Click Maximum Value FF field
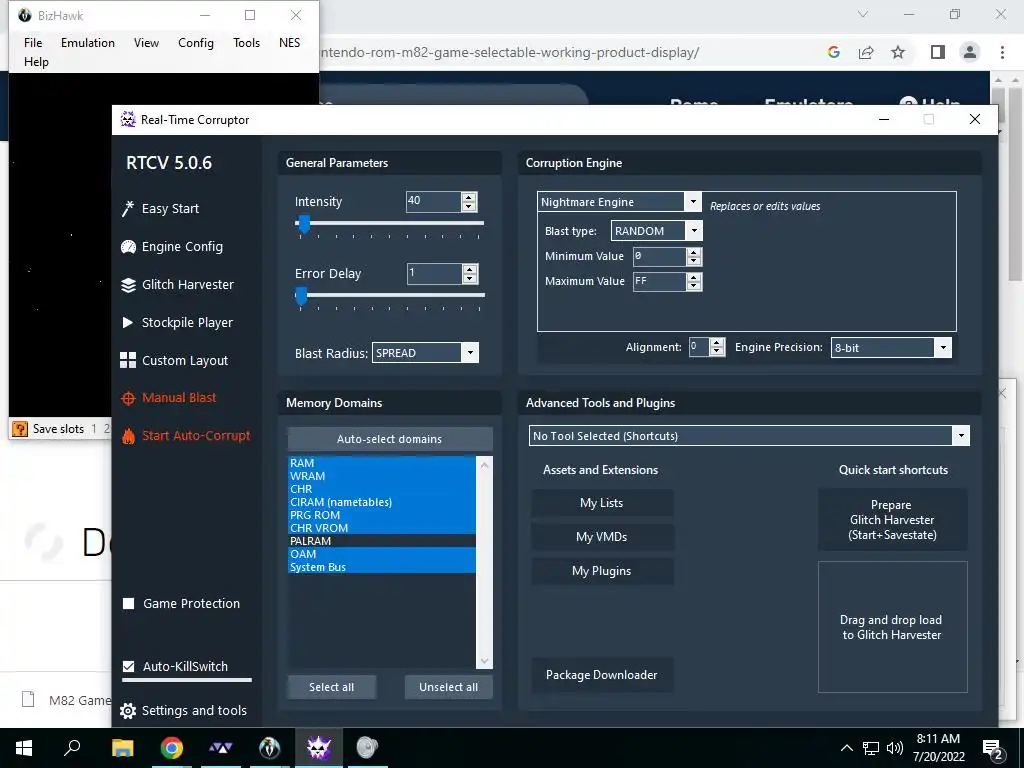Screen dimensions: 1024x768 coord(660,281)
